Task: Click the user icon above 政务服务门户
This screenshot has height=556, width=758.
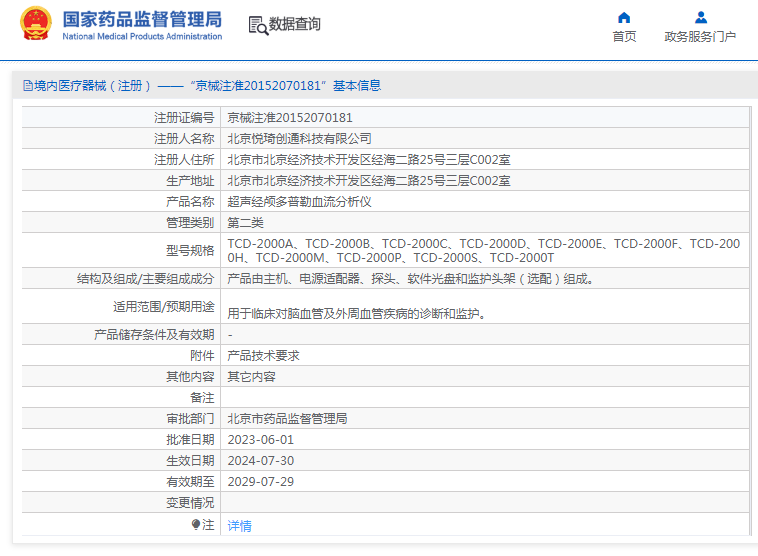Action: pyautogui.click(x=700, y=18)
